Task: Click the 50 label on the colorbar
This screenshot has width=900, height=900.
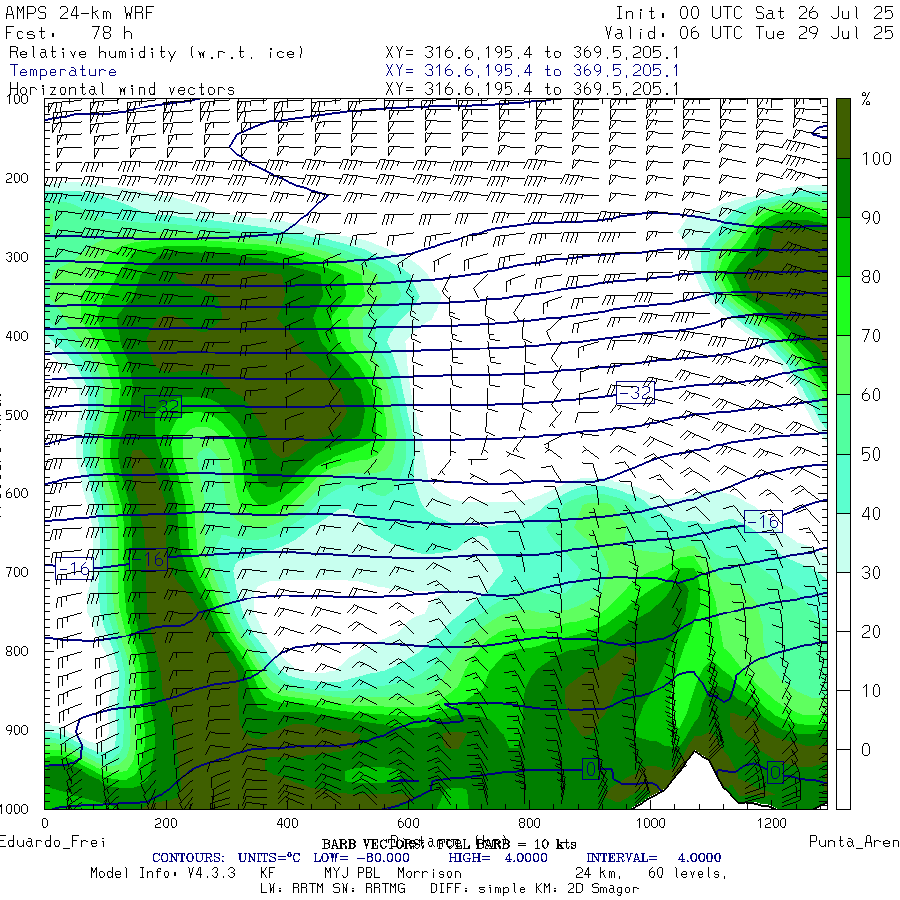Action: point(871,454)
